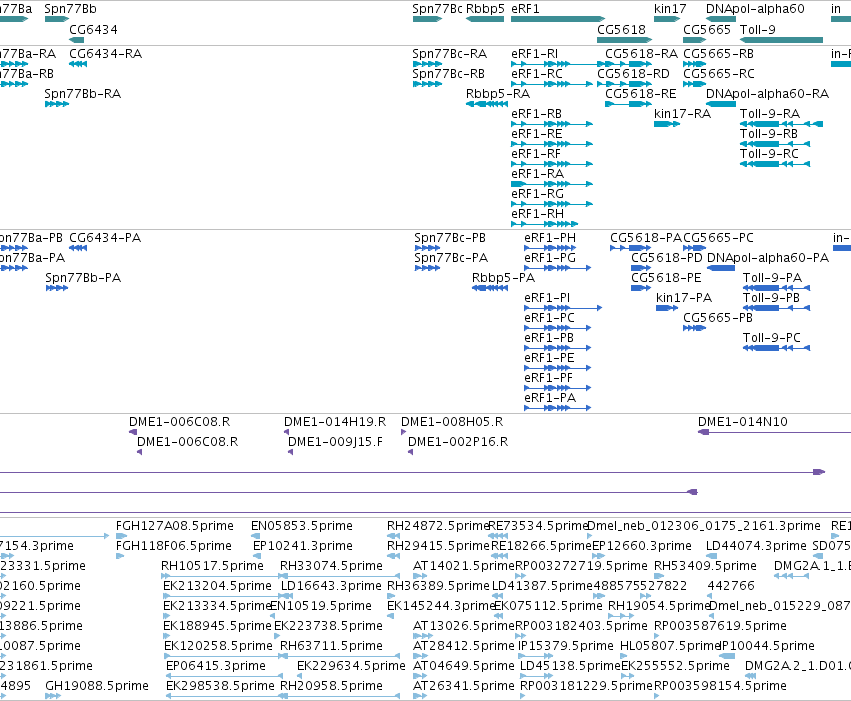Click clone DME1-014H19.R
Viewport: 851px width, 701px height.
335,422
